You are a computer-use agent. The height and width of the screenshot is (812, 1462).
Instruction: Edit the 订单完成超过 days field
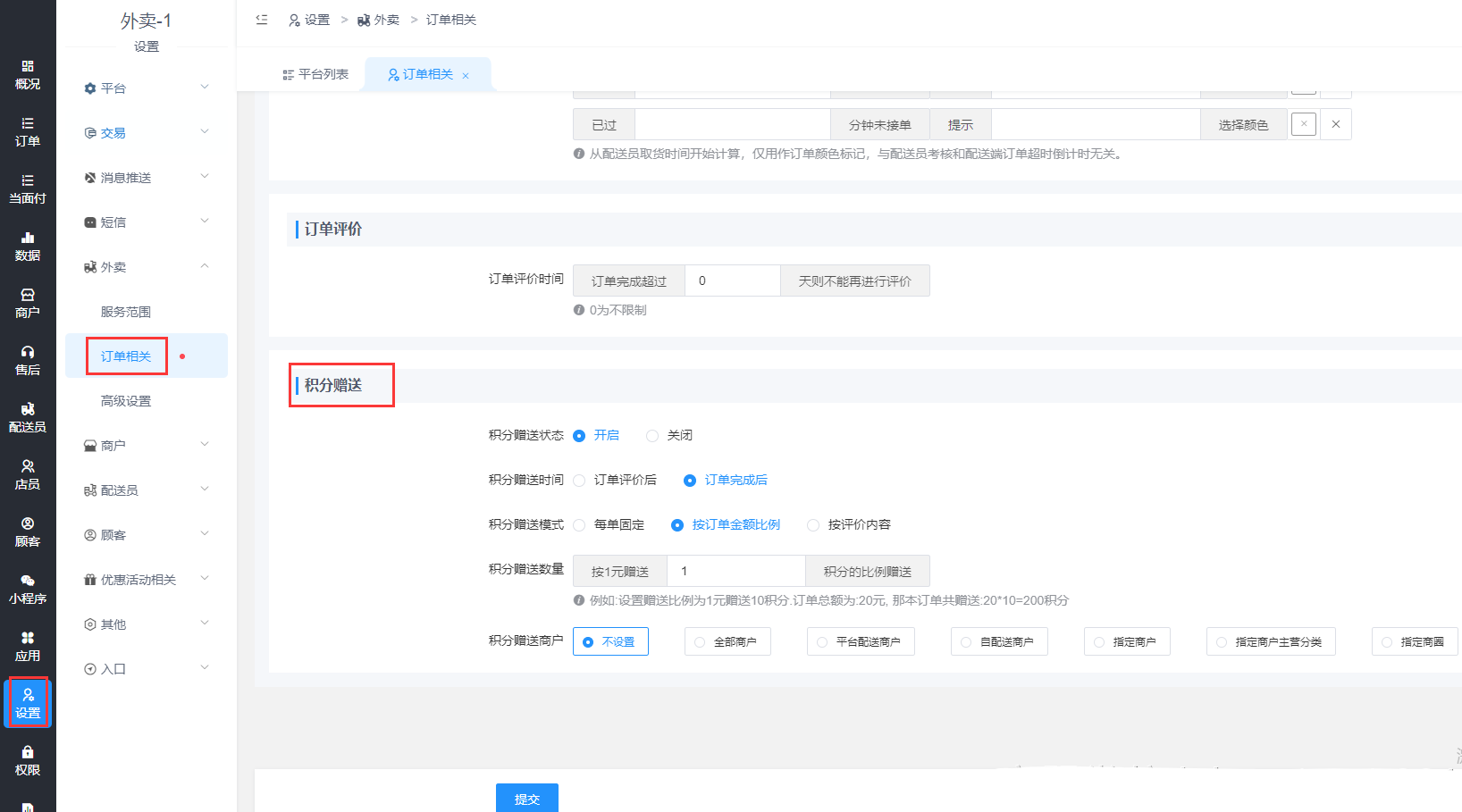(x=733, y=280)
